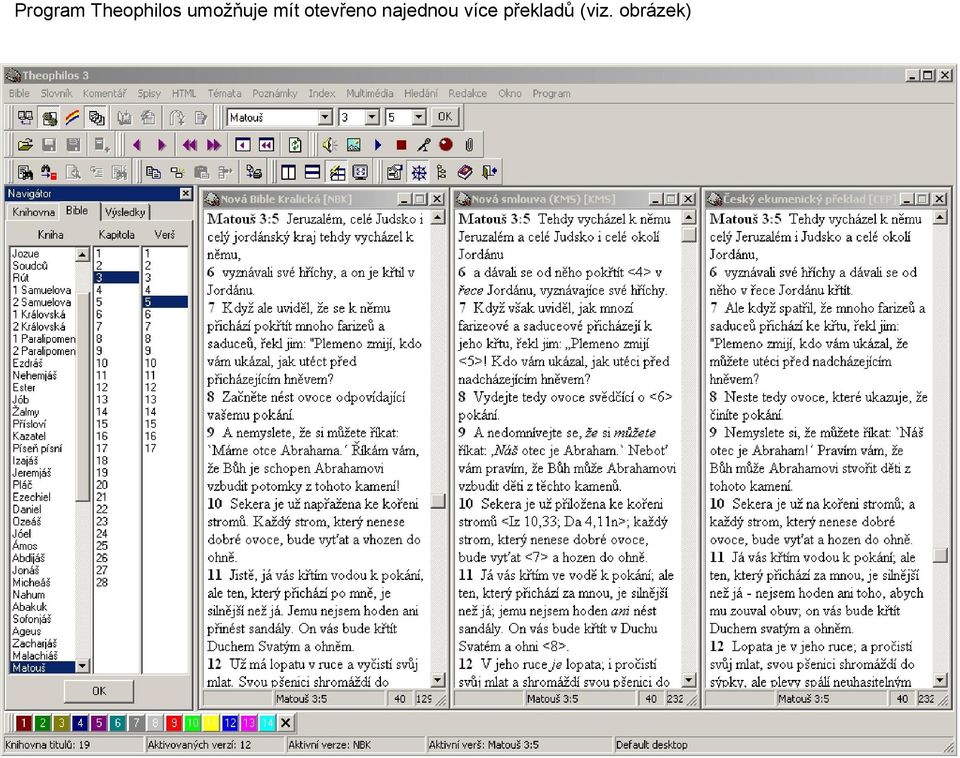960x758 pixels.
Task: Open the chapter dropdown showing 3
Action: [372, 117]
